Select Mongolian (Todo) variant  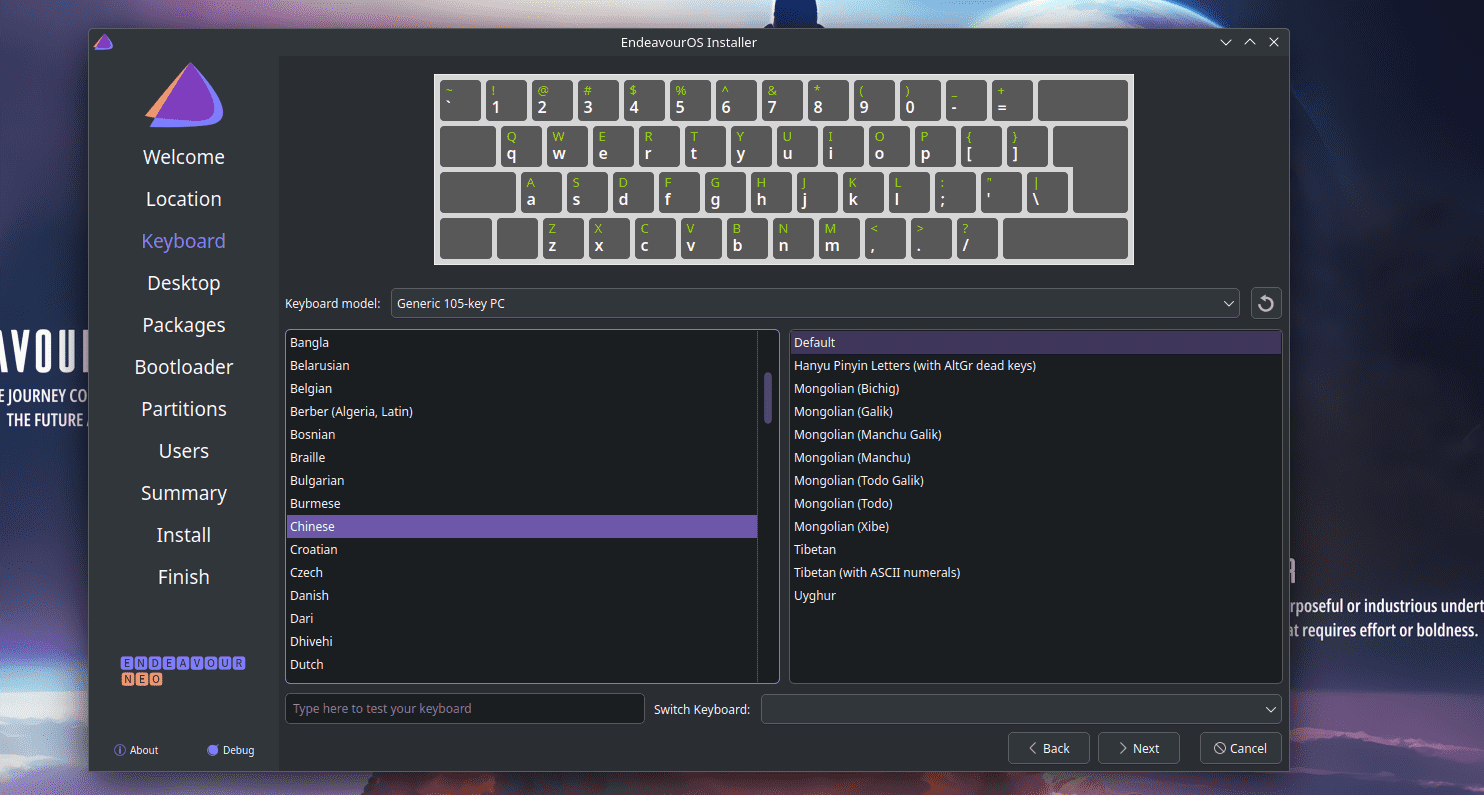point(1036,504)
